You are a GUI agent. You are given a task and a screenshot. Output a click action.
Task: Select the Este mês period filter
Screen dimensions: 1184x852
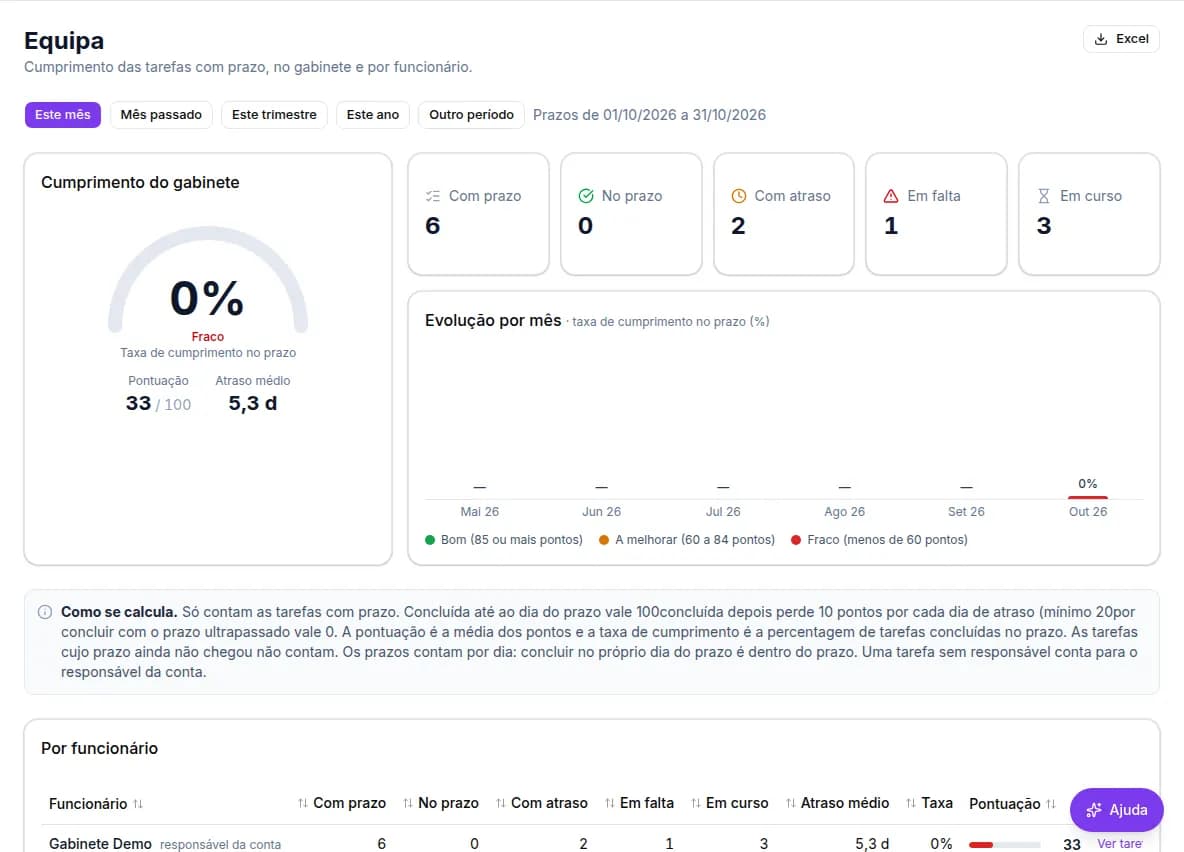click(x=63, y=115)
